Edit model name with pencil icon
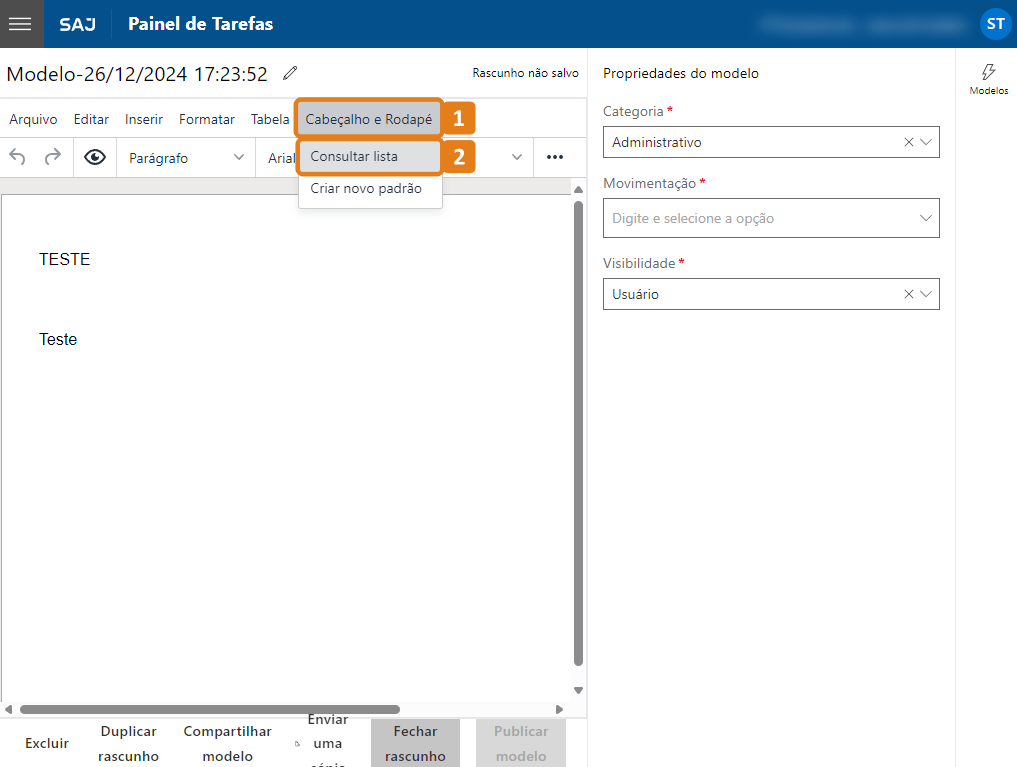 [290, 73]
